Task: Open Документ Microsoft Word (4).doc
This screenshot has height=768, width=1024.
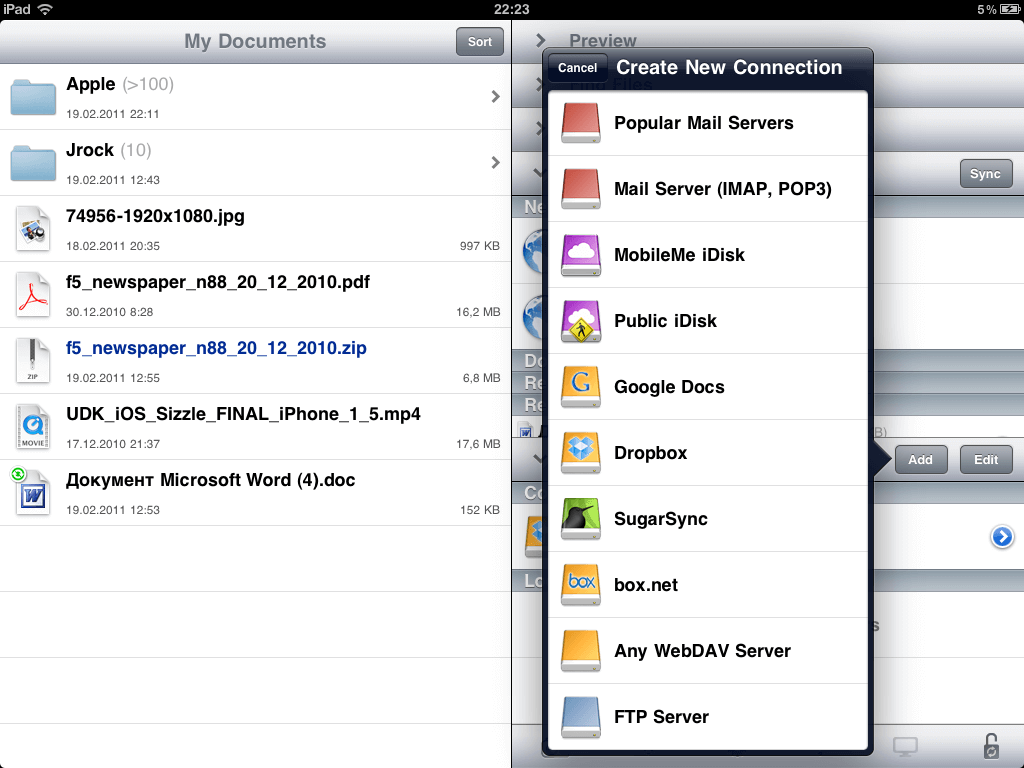Action: [x=255, y=492]
